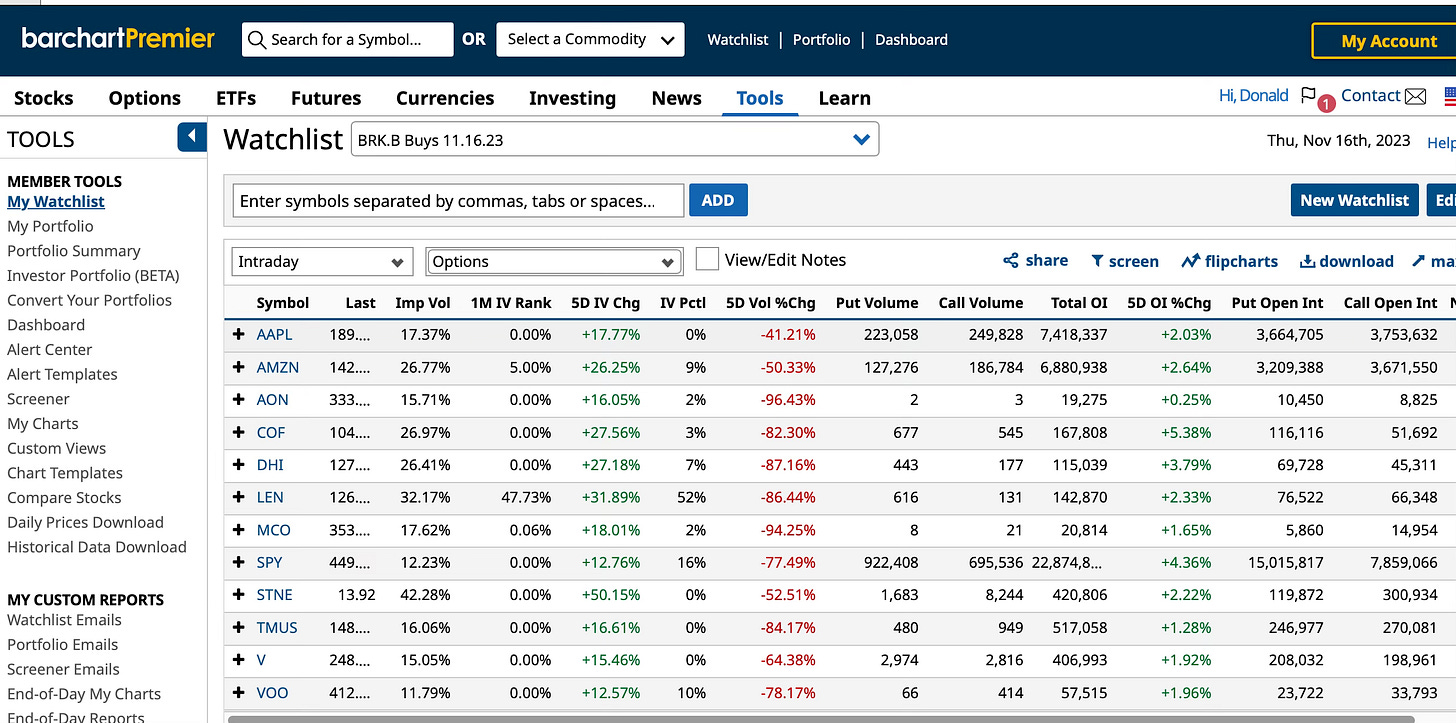Viewport: 1456px width, 723px height.
Task: Expand the LEN row plus icon
Action: tap(238, 497)
